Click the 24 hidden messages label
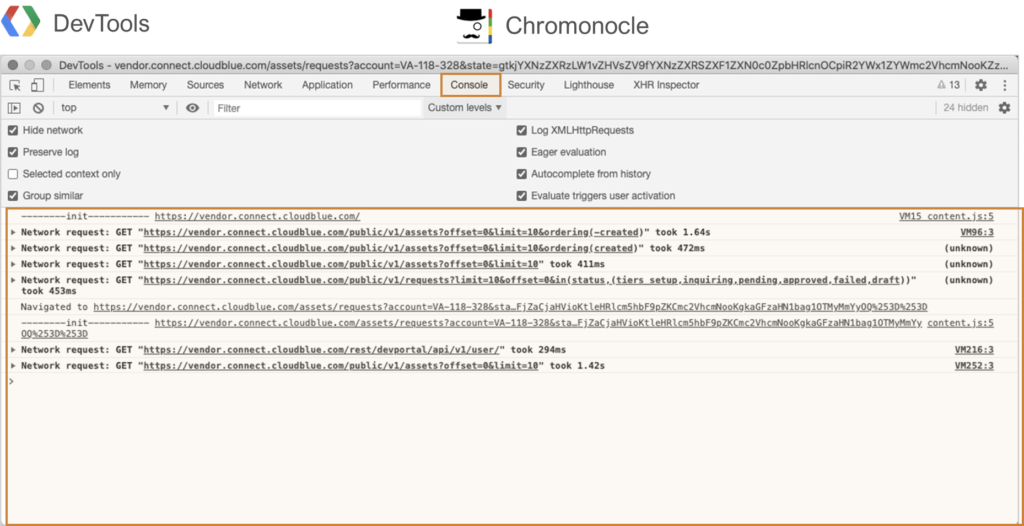This screenshot has height=526, width=1024. point(966,108)
